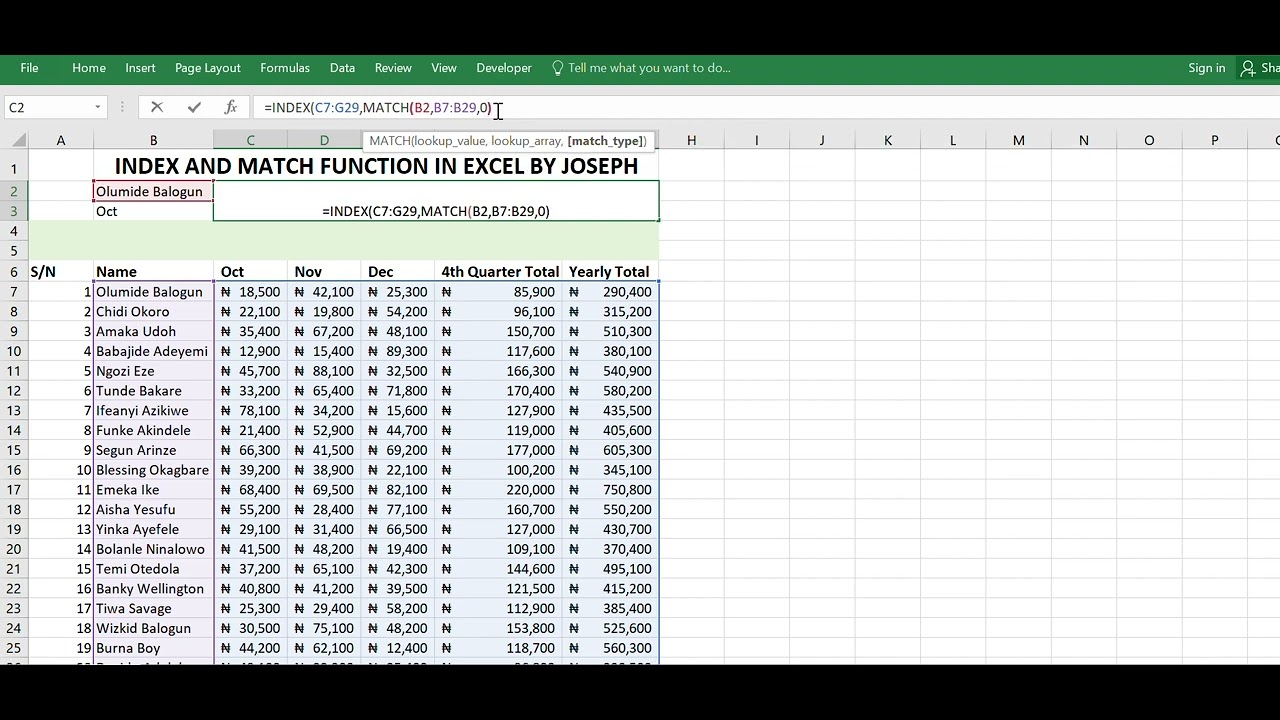Viewport: 1280px width, 720px height.
Task: Click the name cell Babajide Adeyemi
Action: pyautogui.click(x=153, y=351)
